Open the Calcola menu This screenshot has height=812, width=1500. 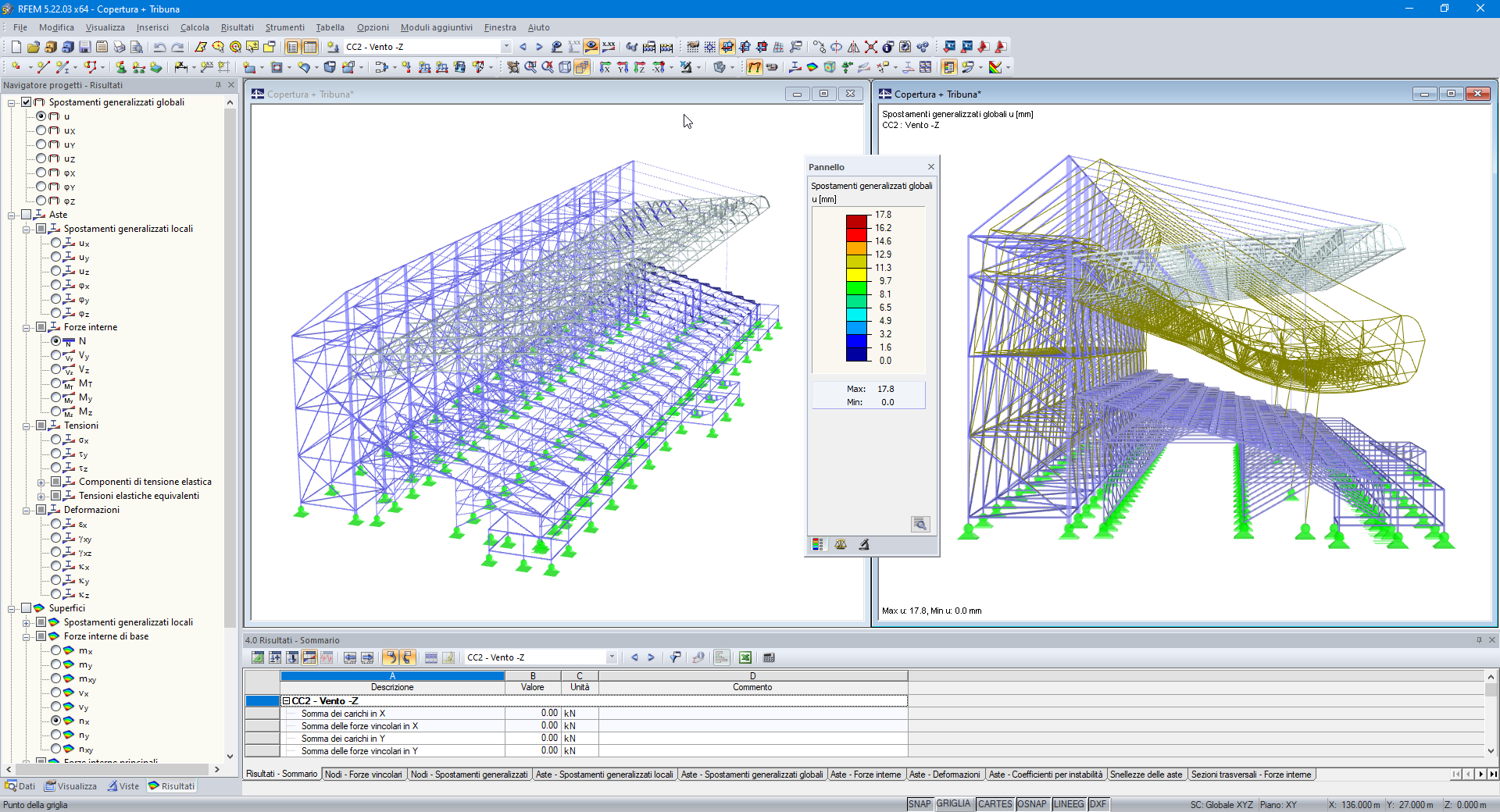(195, 27)
